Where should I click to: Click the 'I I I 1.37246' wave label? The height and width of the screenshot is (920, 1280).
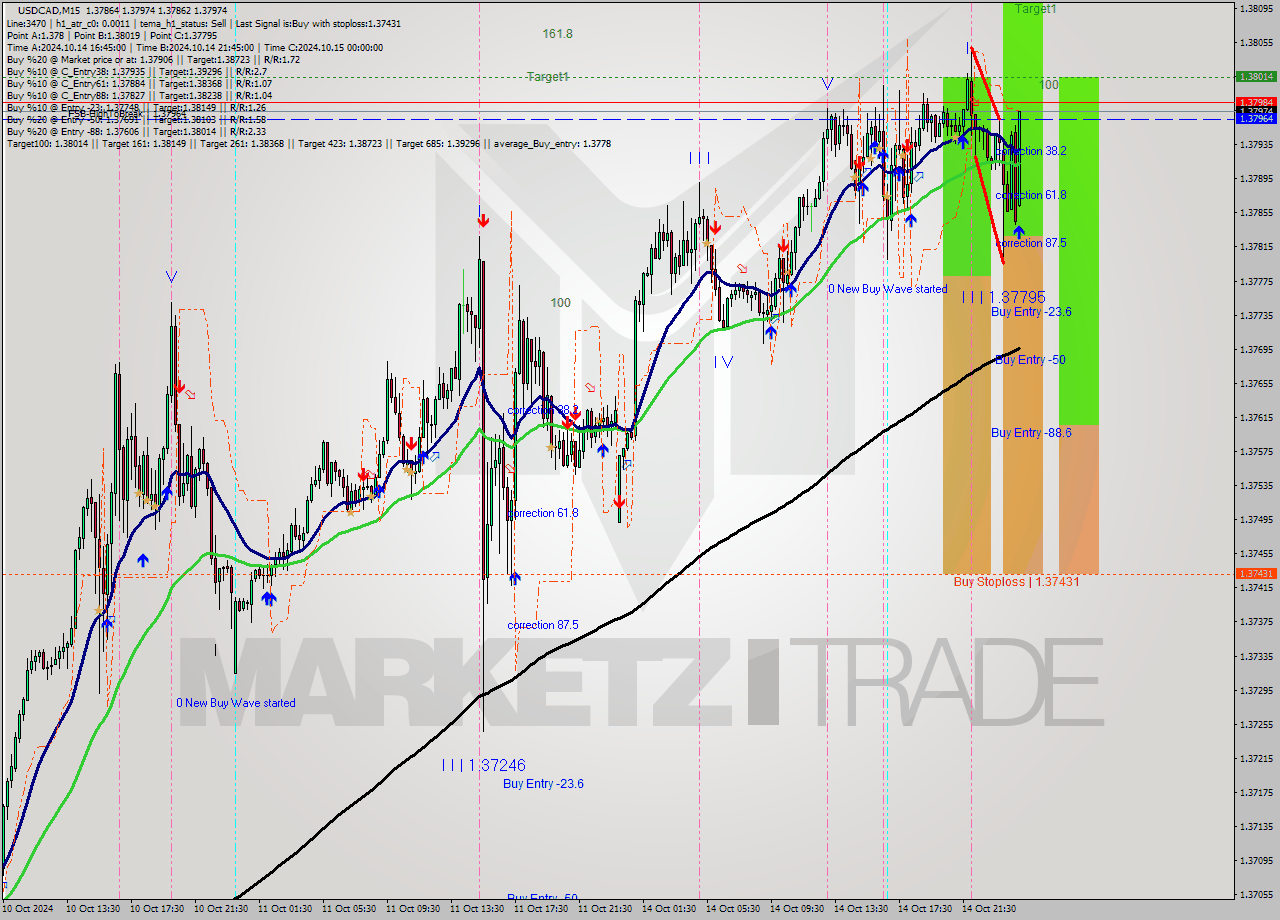coord(484,765)
